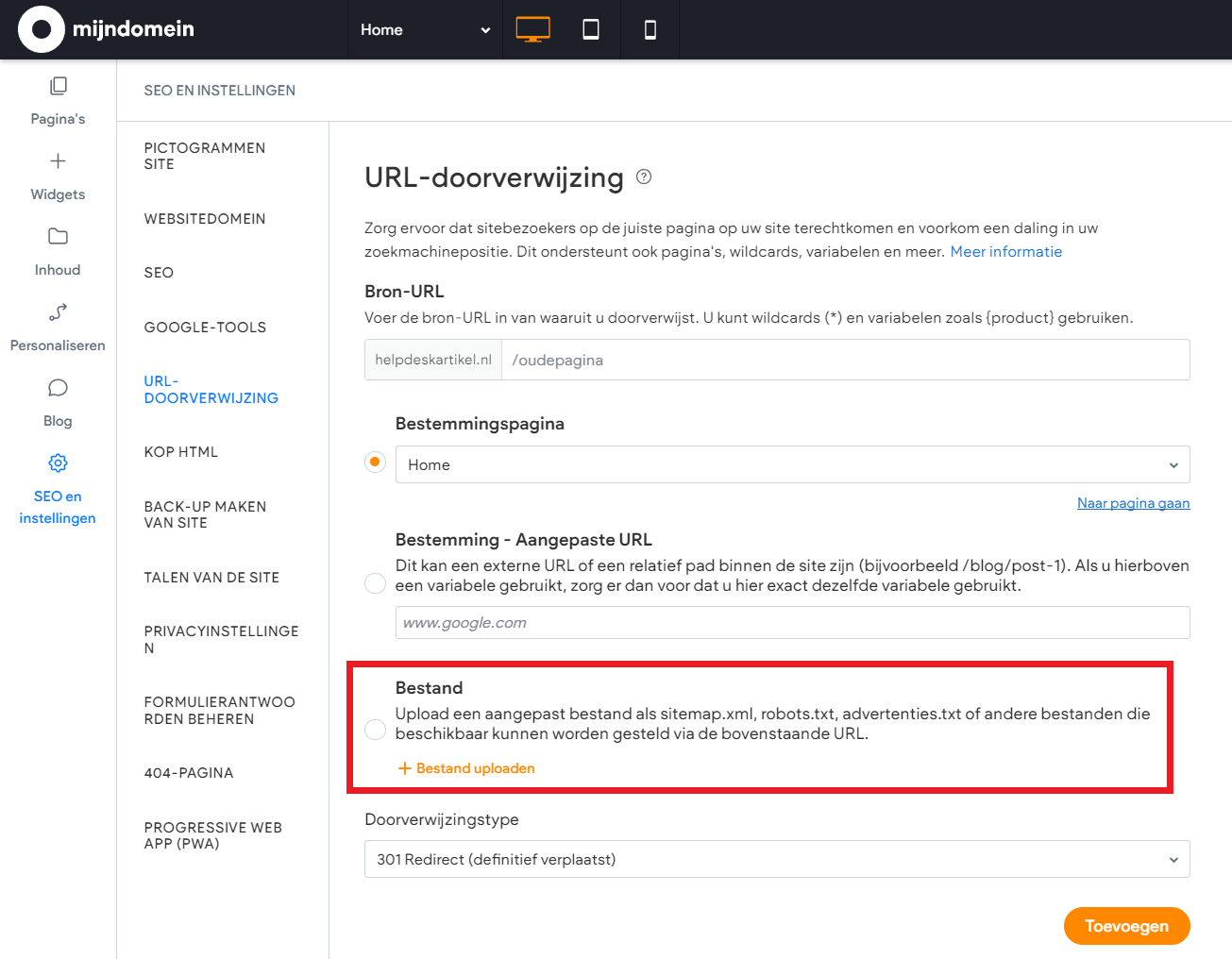Expand the Home page dropdown in top bar
This screenshot has width=1232, height=959.
[425, 30]
